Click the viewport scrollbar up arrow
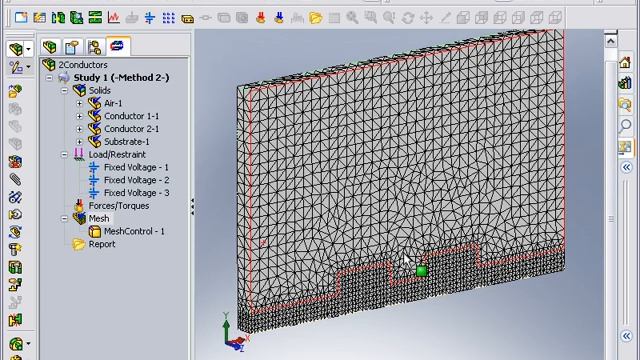The width and height of the screenshot is (640, 360). coord(611,41)
